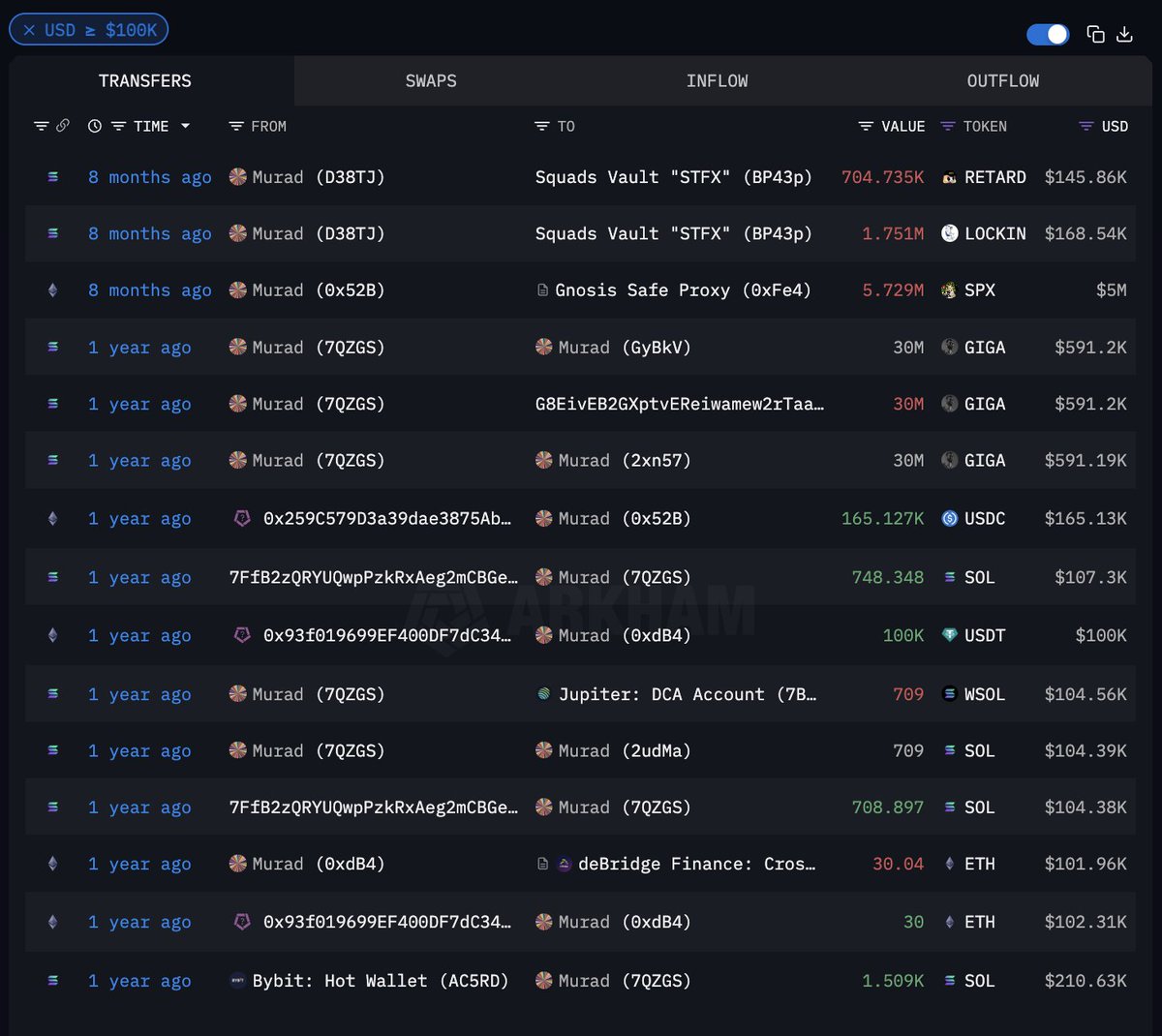The image size is (1162, 1036).
Task: Open the Murad (GyBkV) recipient
Action: [x=625, y=347]
